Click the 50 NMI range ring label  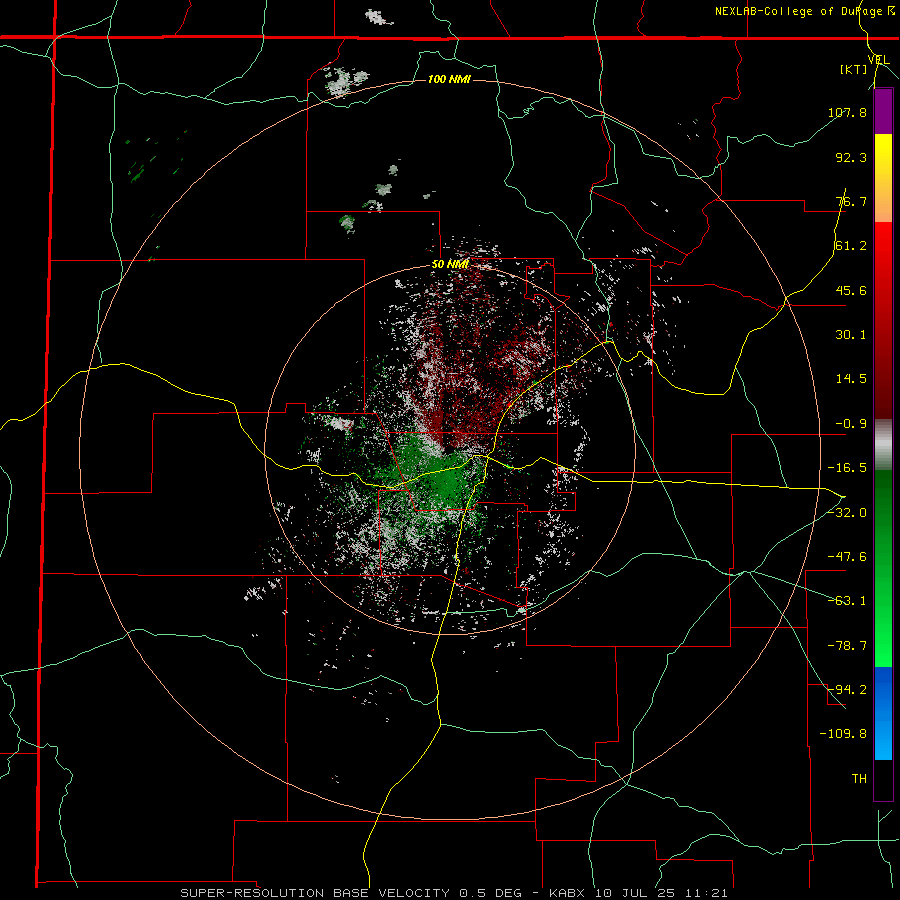[x=449, y=265]
